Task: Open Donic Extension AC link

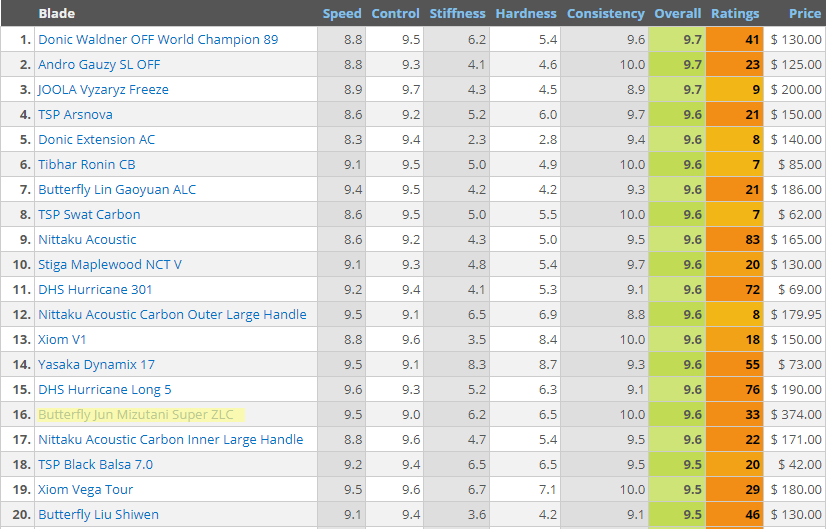Action: [96, 140]
